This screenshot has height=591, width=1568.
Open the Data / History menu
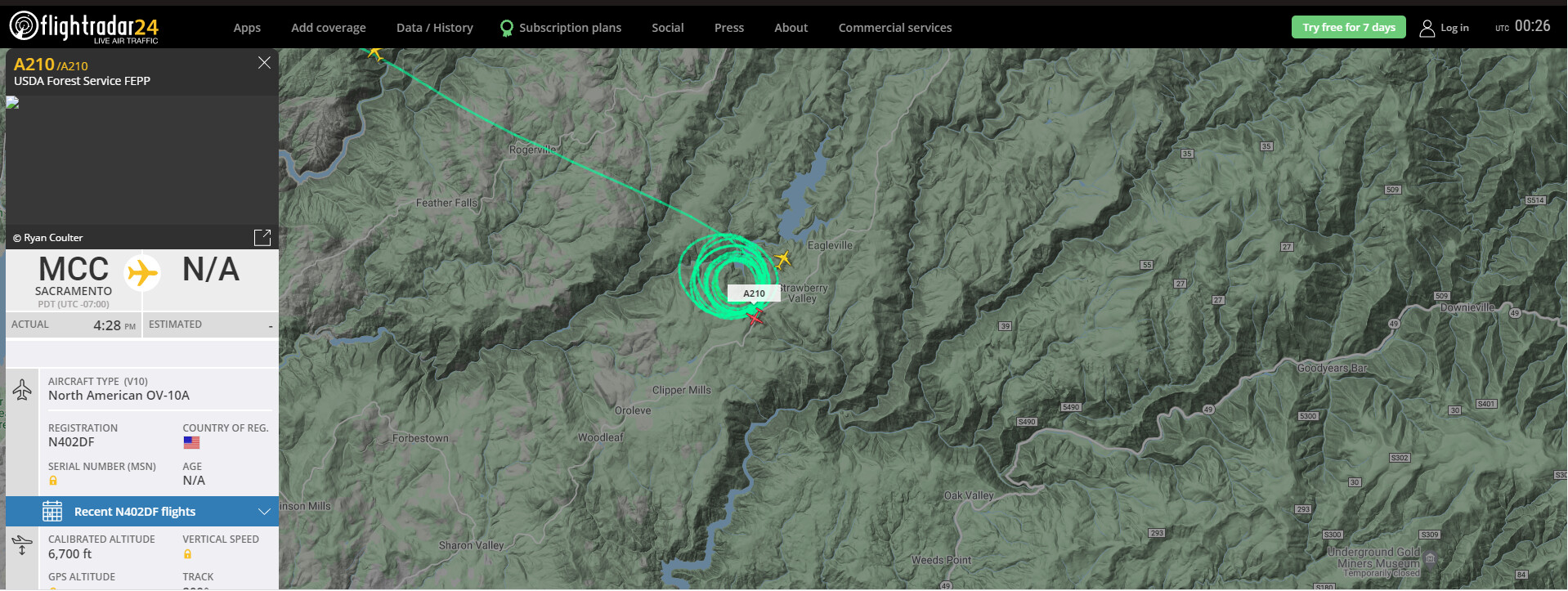tap(435, 28)
